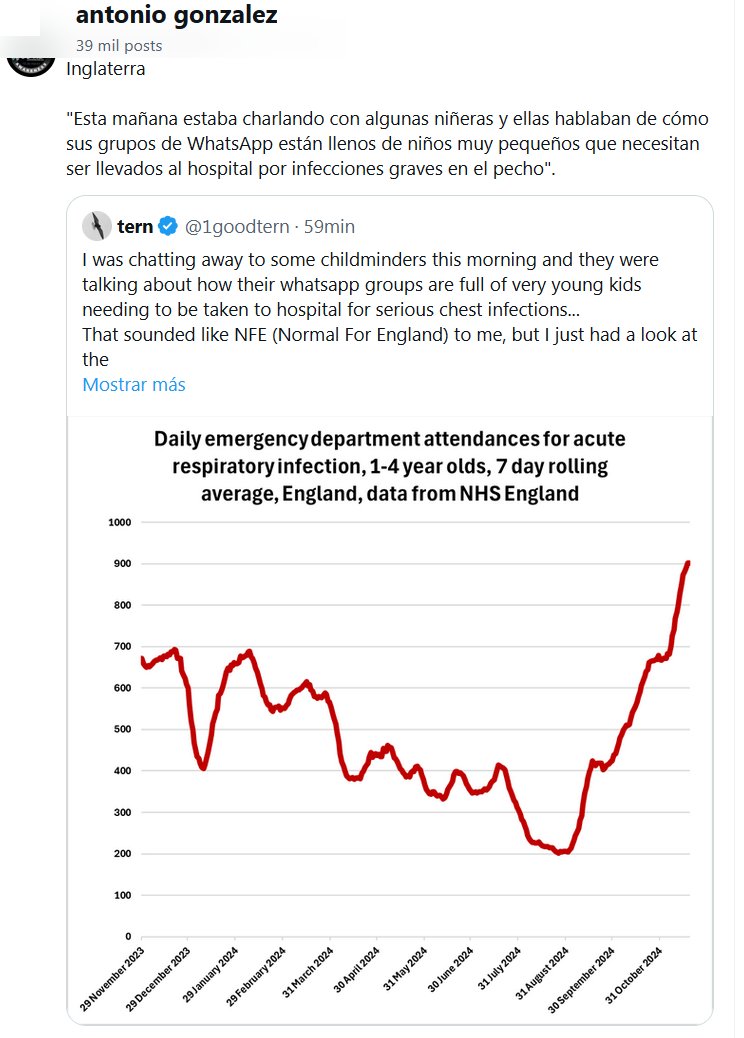Click the "tern" display name
Screen dimensions: 744x1038
135,227
